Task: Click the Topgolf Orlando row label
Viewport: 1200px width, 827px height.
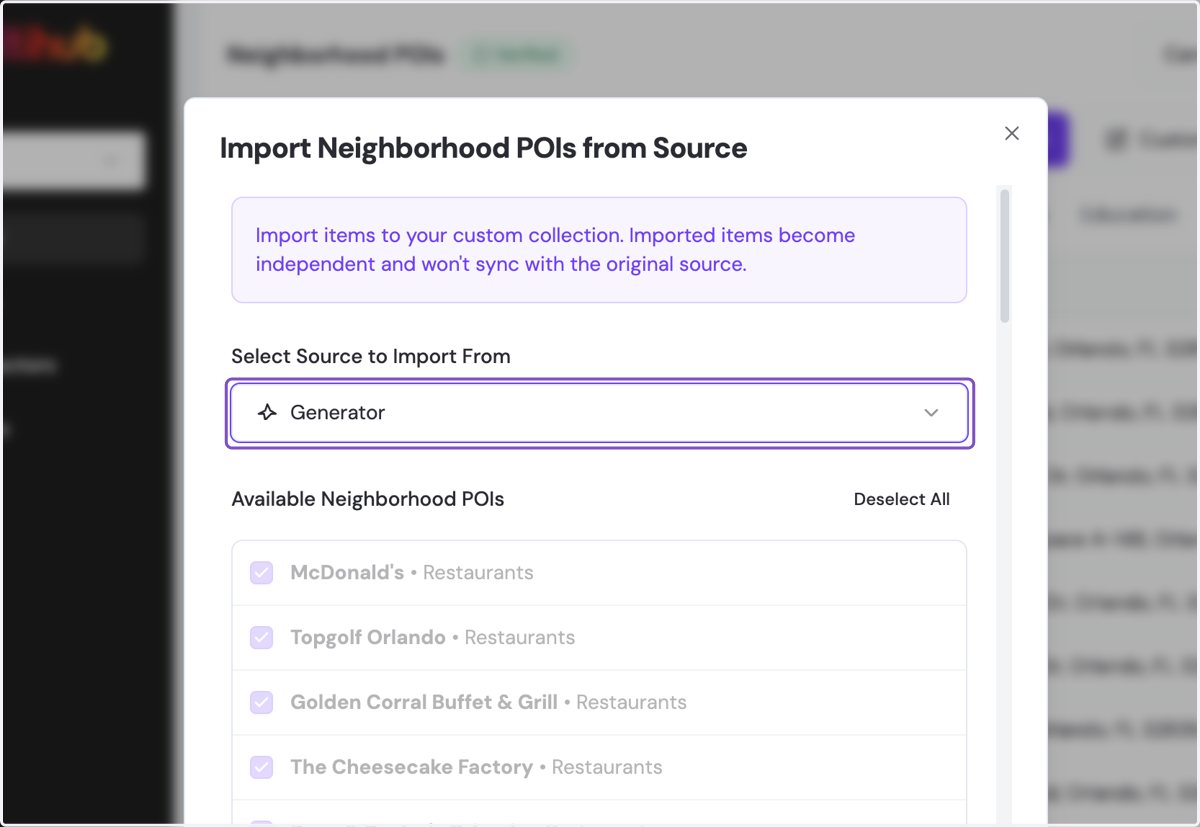Action: tap(368, 638)
